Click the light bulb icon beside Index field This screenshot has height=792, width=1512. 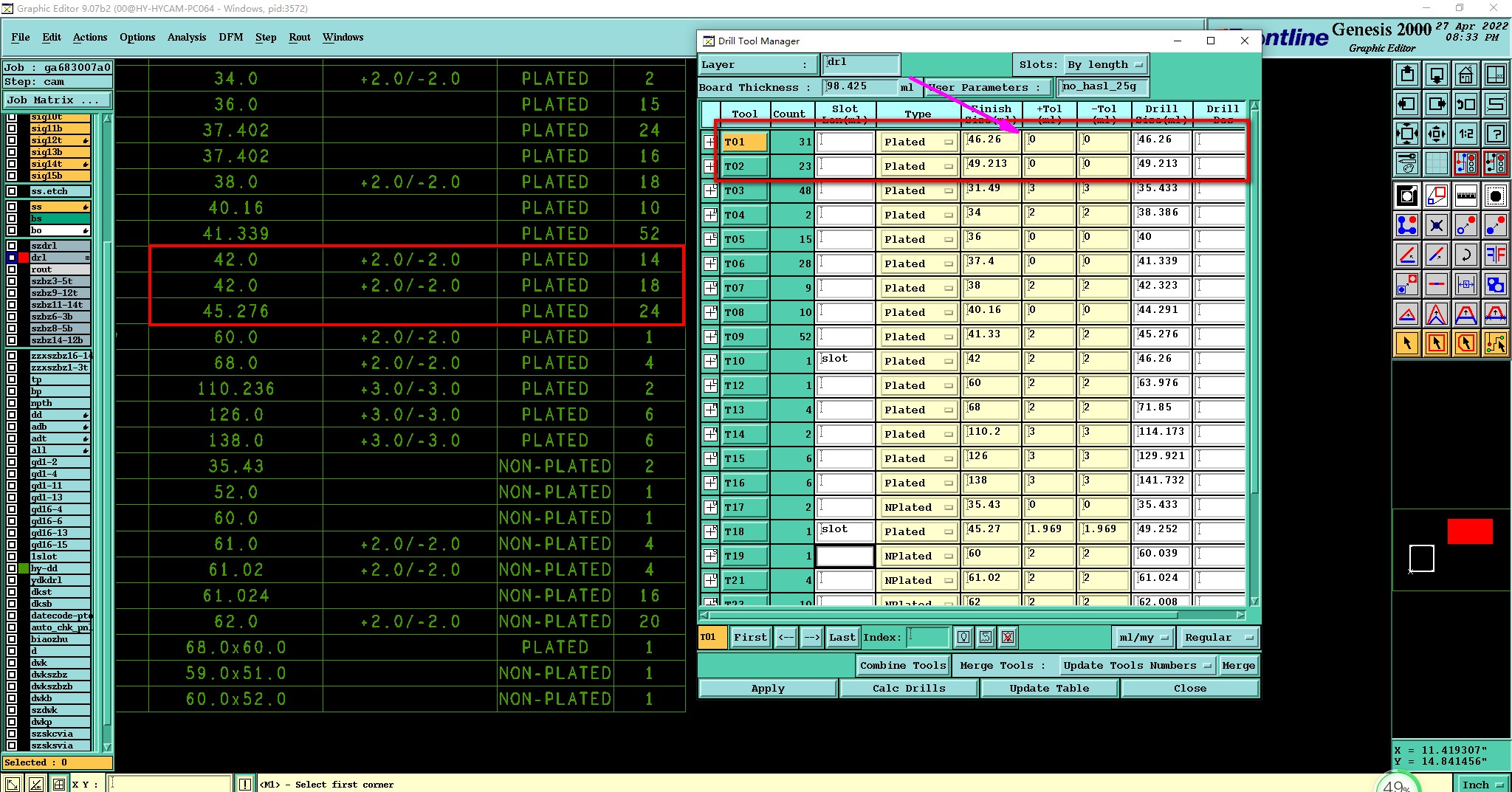(963, 637)
